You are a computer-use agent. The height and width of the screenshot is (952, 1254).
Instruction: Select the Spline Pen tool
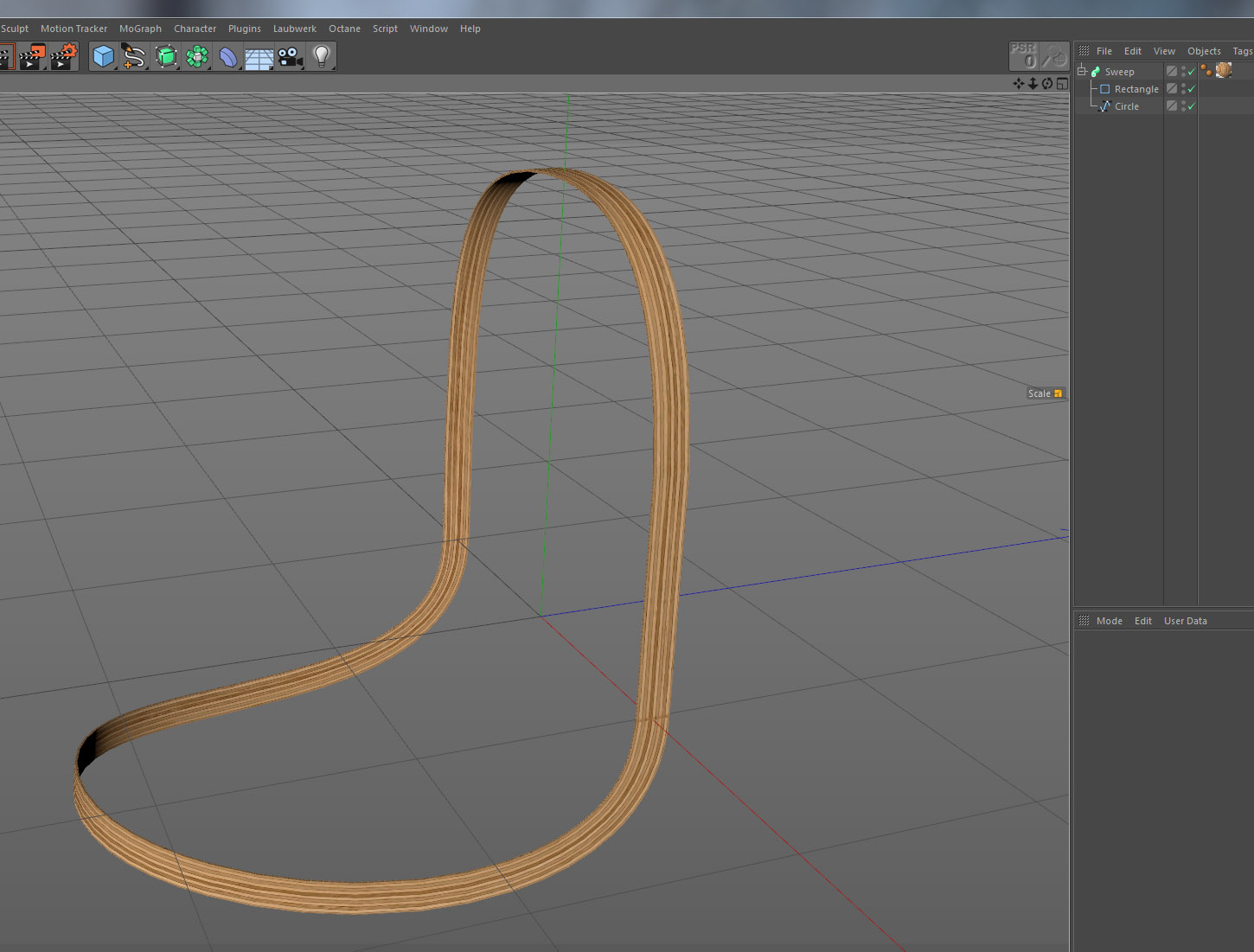[x=134, y=57]
